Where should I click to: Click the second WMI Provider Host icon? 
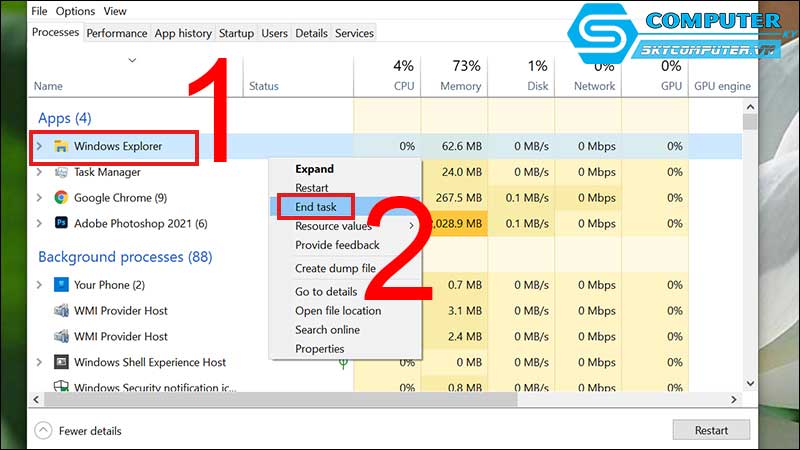pos(61,336)
